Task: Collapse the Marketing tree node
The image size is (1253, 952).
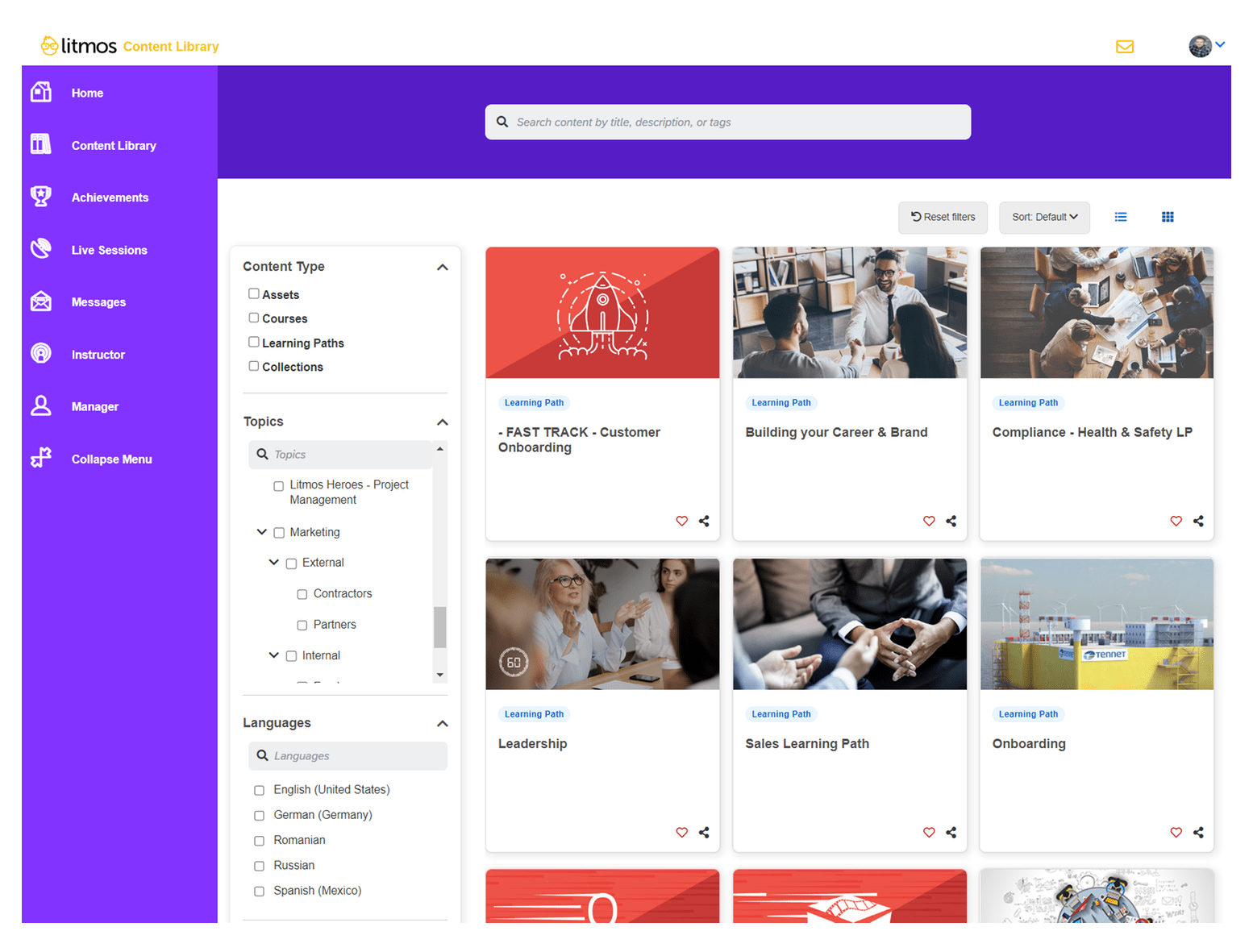Action: 261,532
